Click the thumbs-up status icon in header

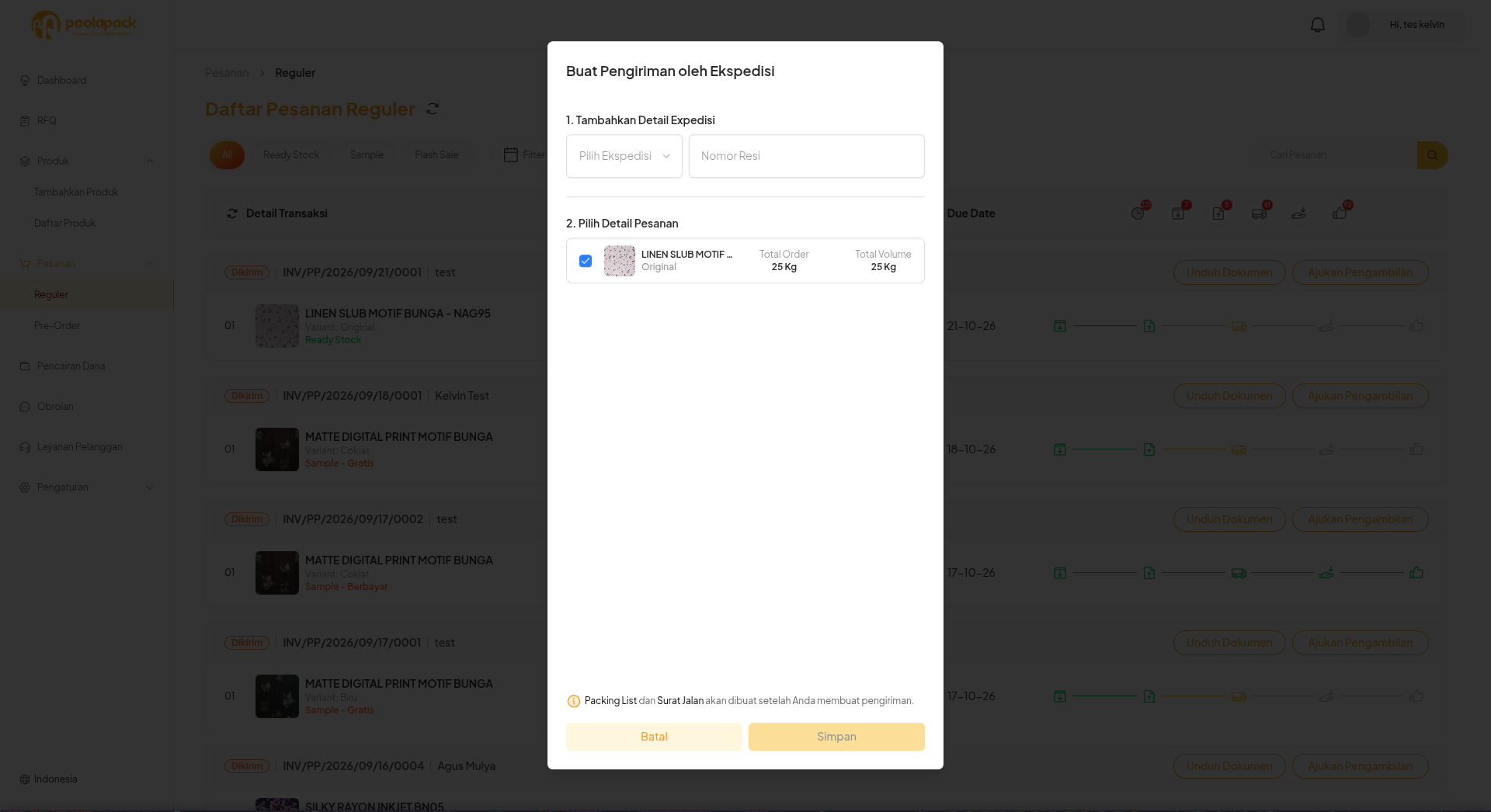(x=1340, y=213)
